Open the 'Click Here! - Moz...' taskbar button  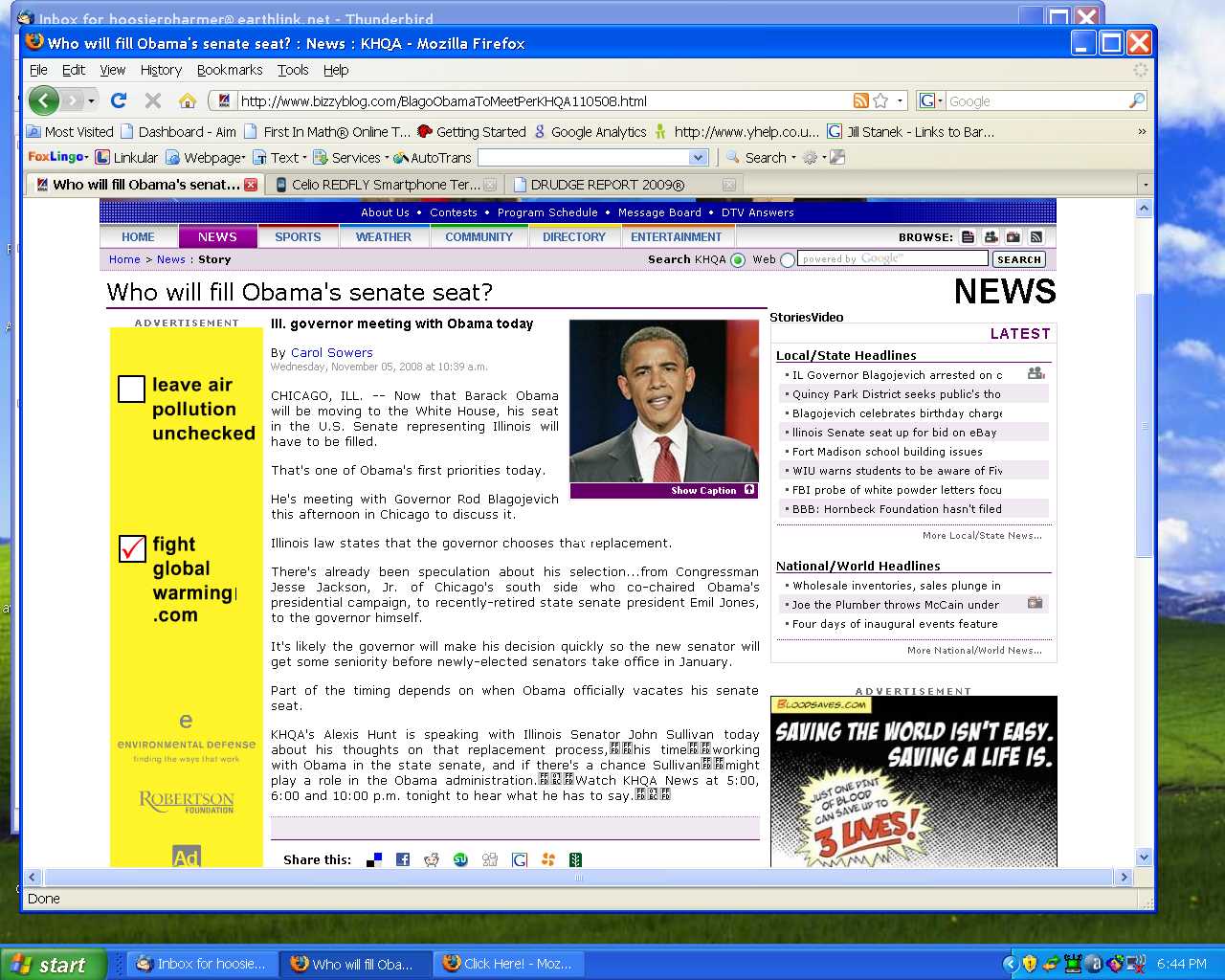(x=508, y=964)
